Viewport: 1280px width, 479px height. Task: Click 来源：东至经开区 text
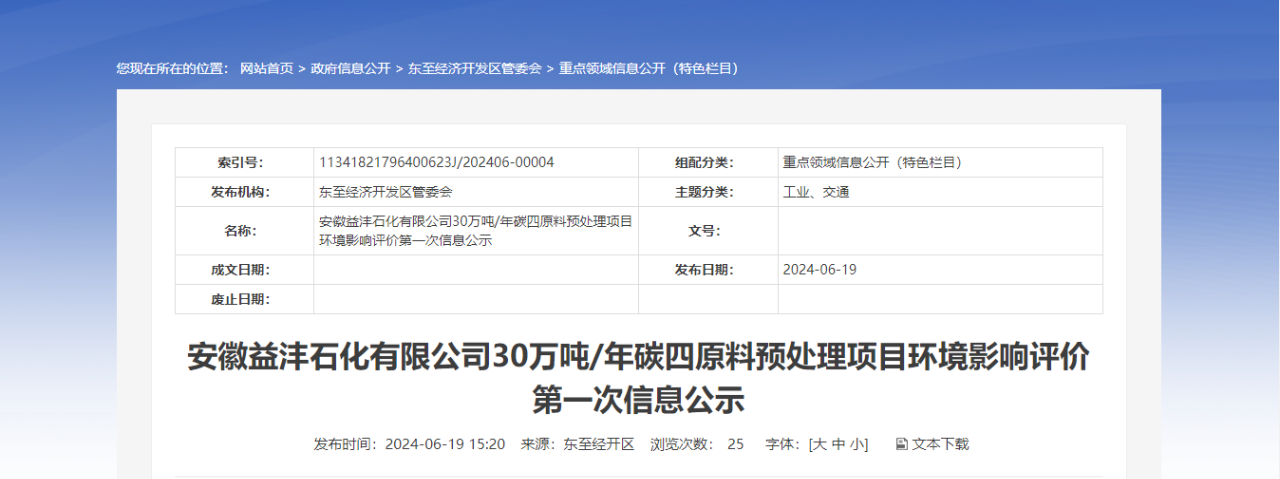[x=577, y=444]
